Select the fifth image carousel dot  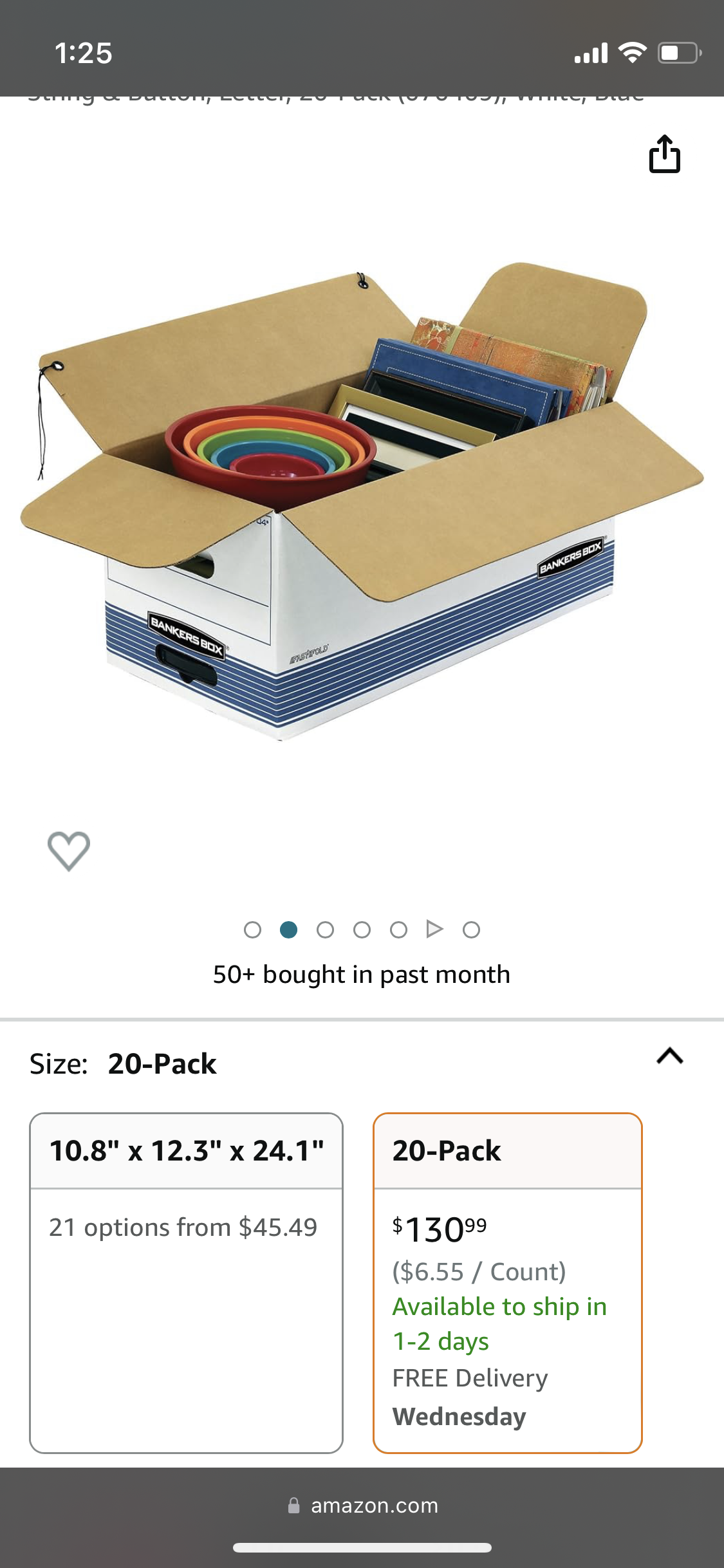point(398,929)
